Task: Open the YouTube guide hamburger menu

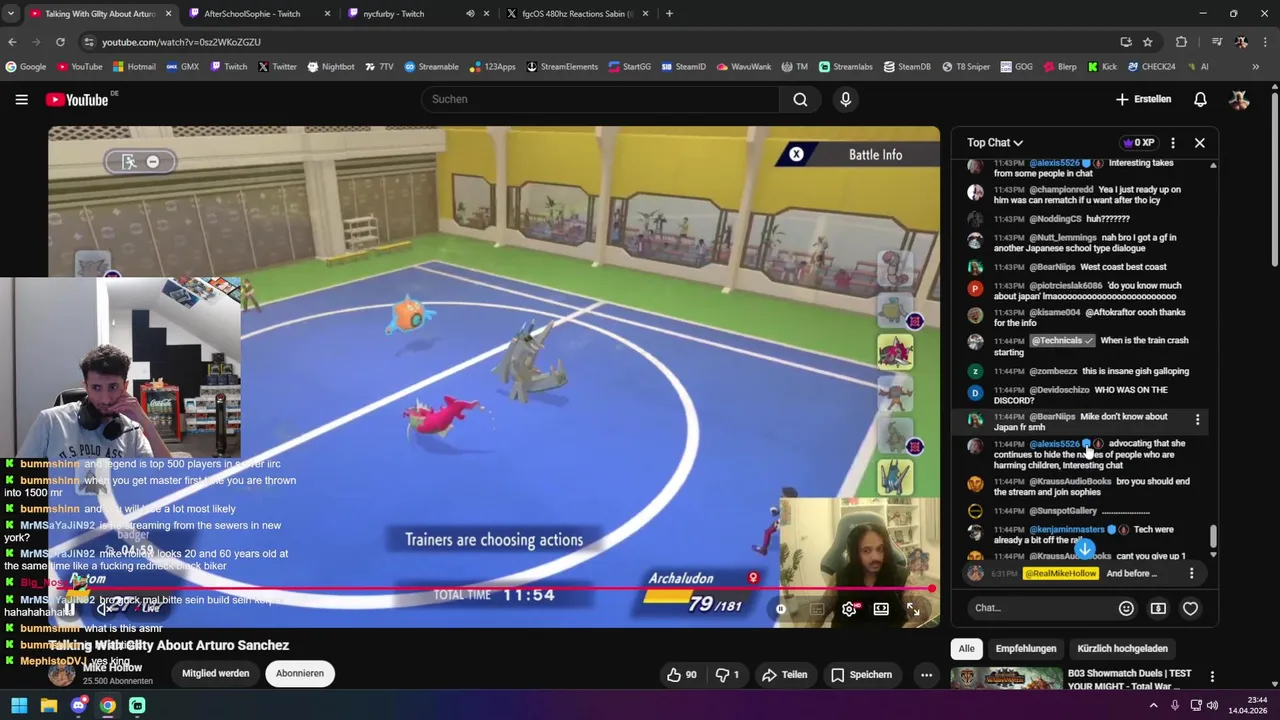Action: [x=21, y=99]
